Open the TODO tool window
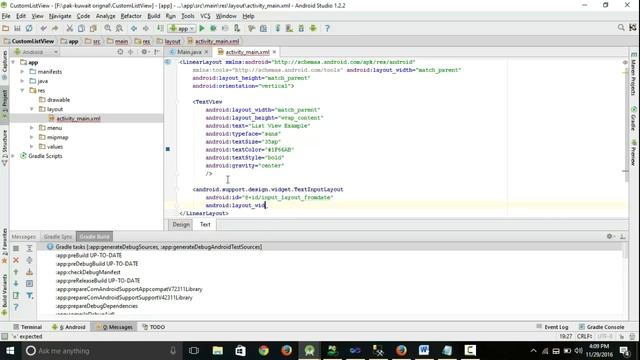The image size is (640, 360). pos(154,327)
